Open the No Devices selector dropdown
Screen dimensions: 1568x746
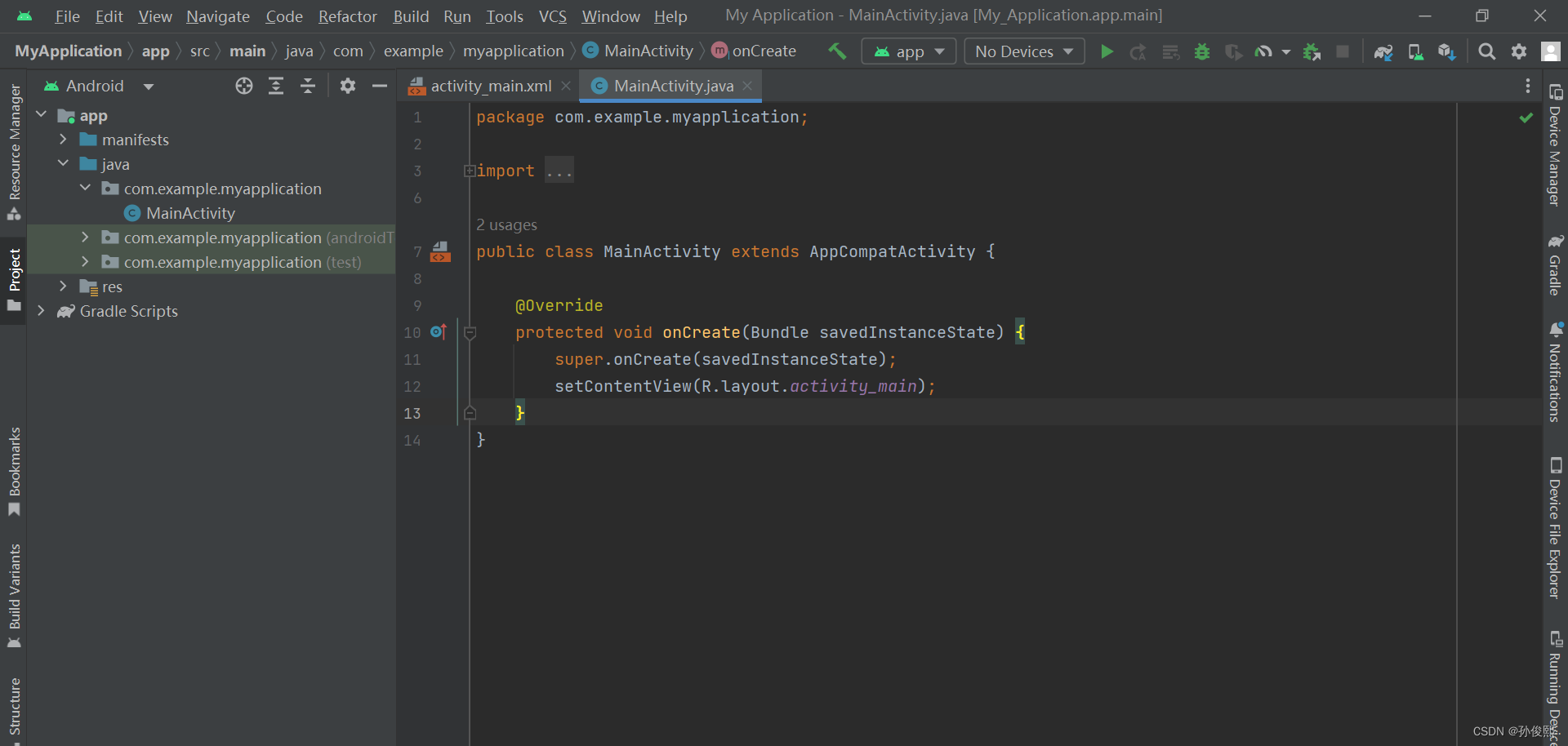coord(1024,51)
